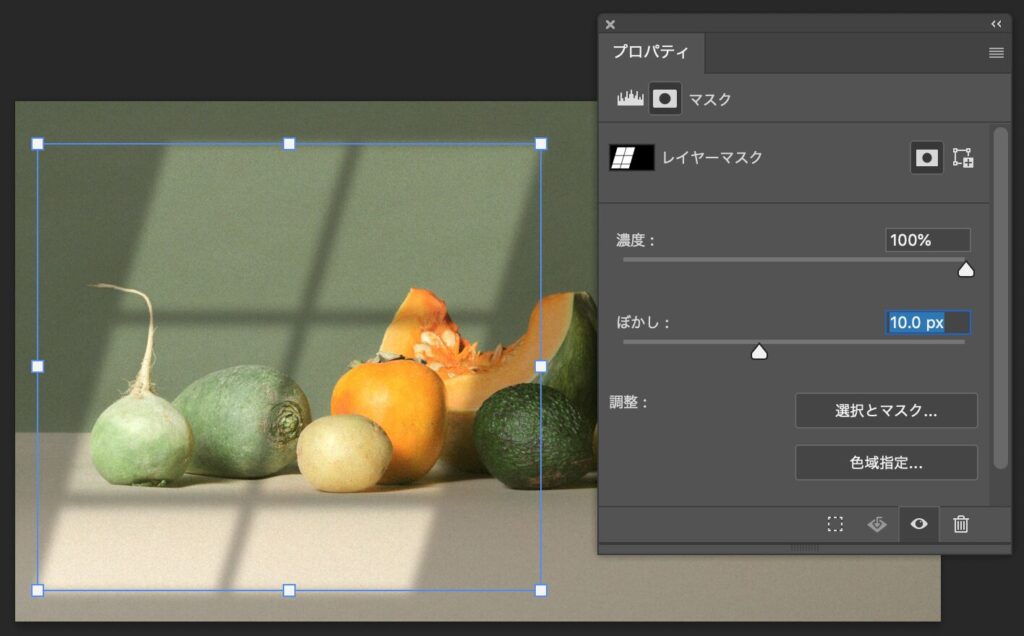Click the ぼかし slider handle
This screenshot has height=636, width=1024.
tap(759, 352)
